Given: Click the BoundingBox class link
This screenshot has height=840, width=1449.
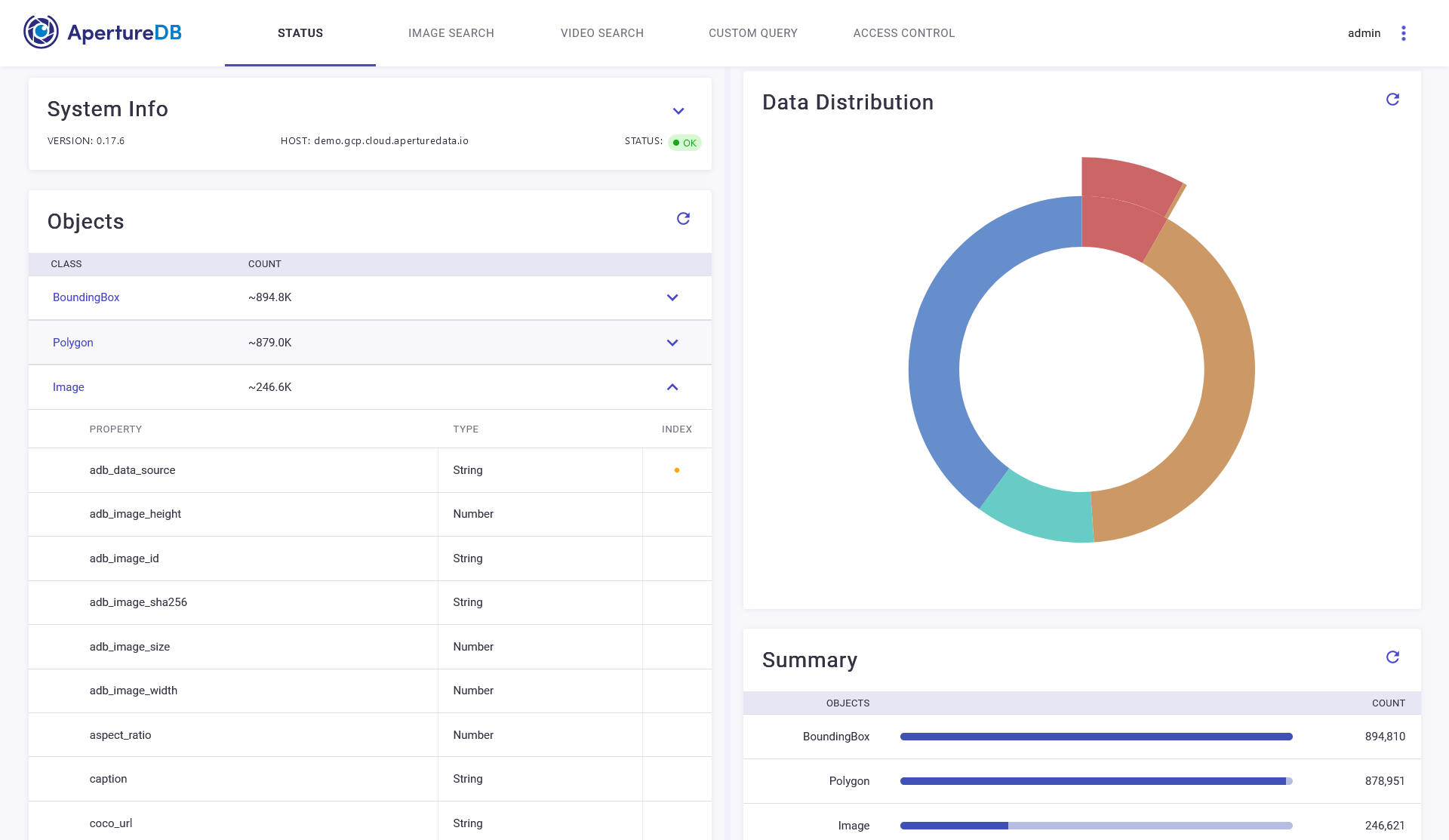Looking at the screenshot, I should pos(86,297).
